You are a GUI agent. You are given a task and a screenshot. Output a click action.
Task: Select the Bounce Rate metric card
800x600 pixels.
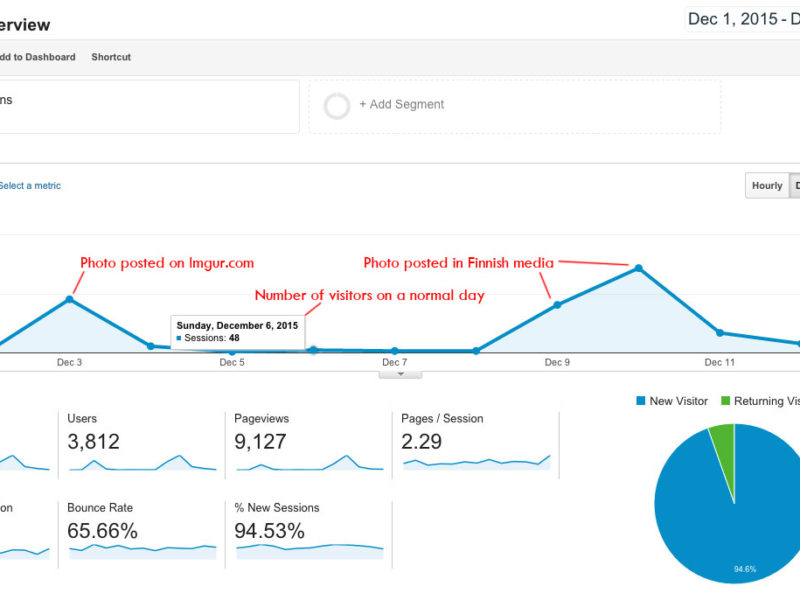[142, 534]
